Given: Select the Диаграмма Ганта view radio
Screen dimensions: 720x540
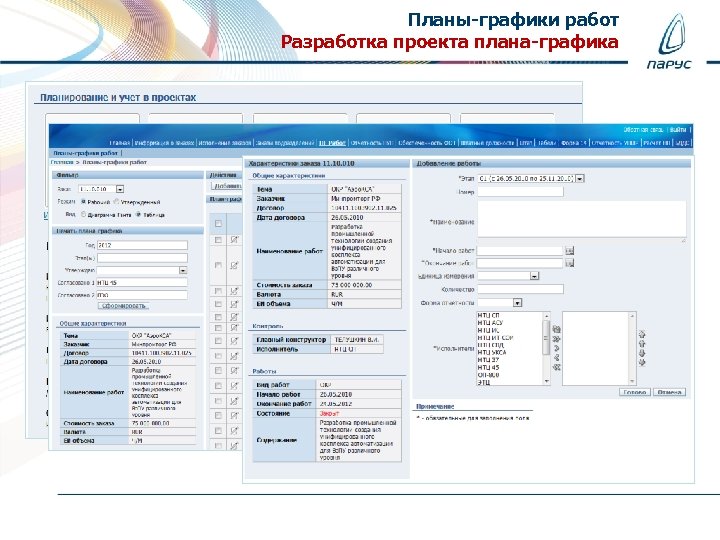Looking at the screenshot, I should tap(84, 214).
